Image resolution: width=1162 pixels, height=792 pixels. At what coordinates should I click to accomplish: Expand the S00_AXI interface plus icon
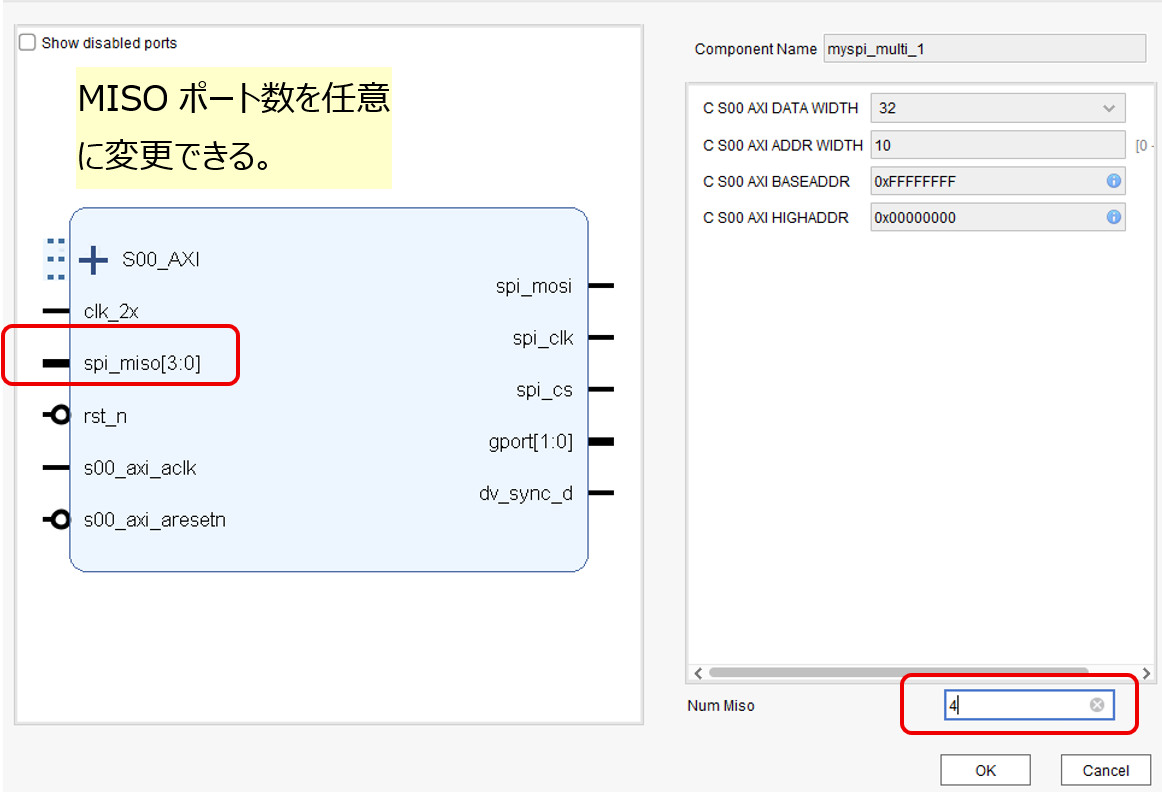tap(93, 261)
